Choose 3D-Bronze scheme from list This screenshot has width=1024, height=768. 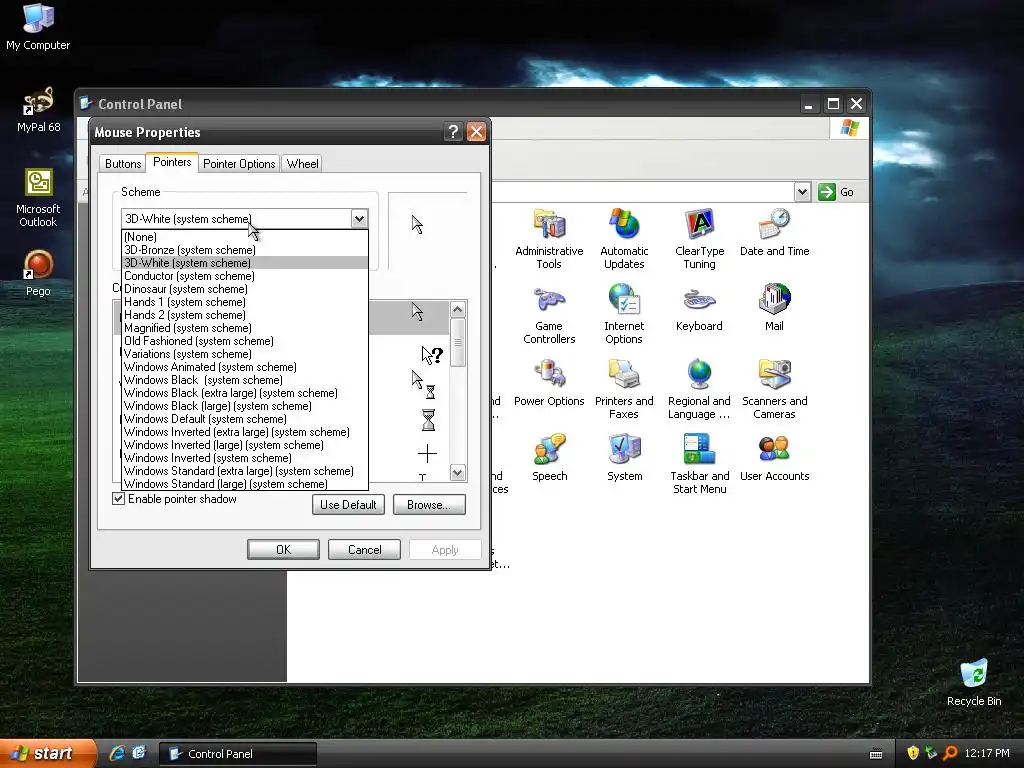tap(245, 250)
